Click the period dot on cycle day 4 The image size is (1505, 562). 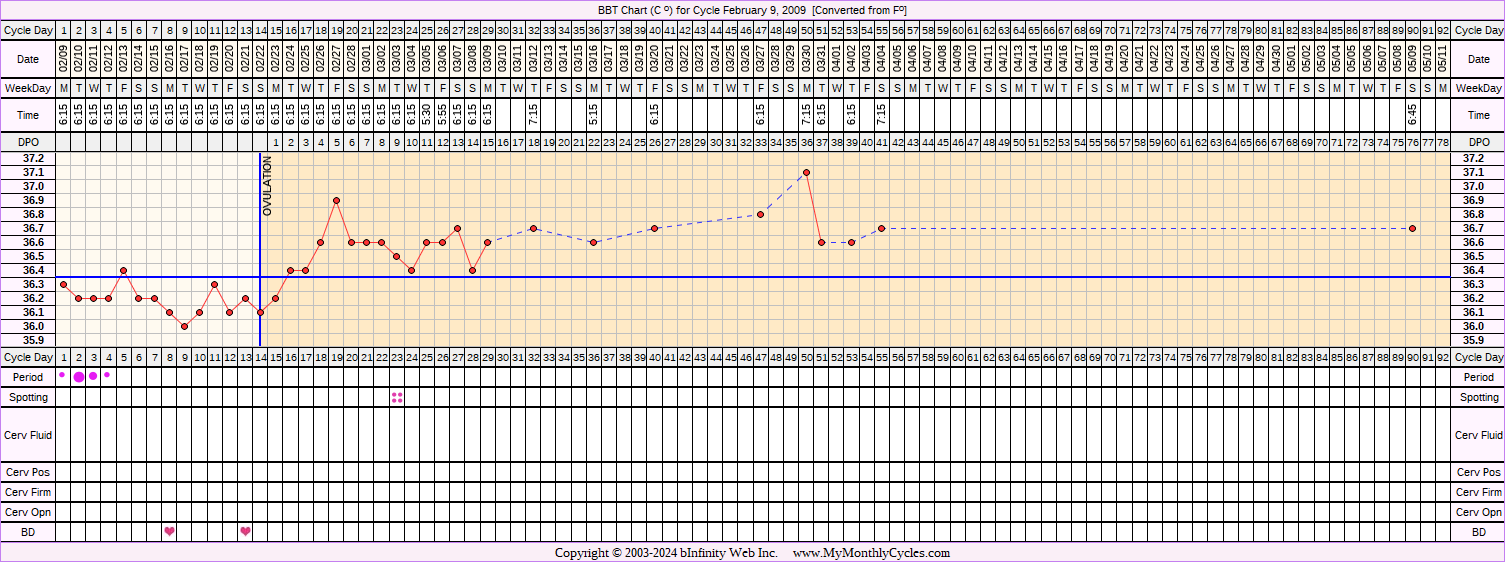(x=108, y=375)
